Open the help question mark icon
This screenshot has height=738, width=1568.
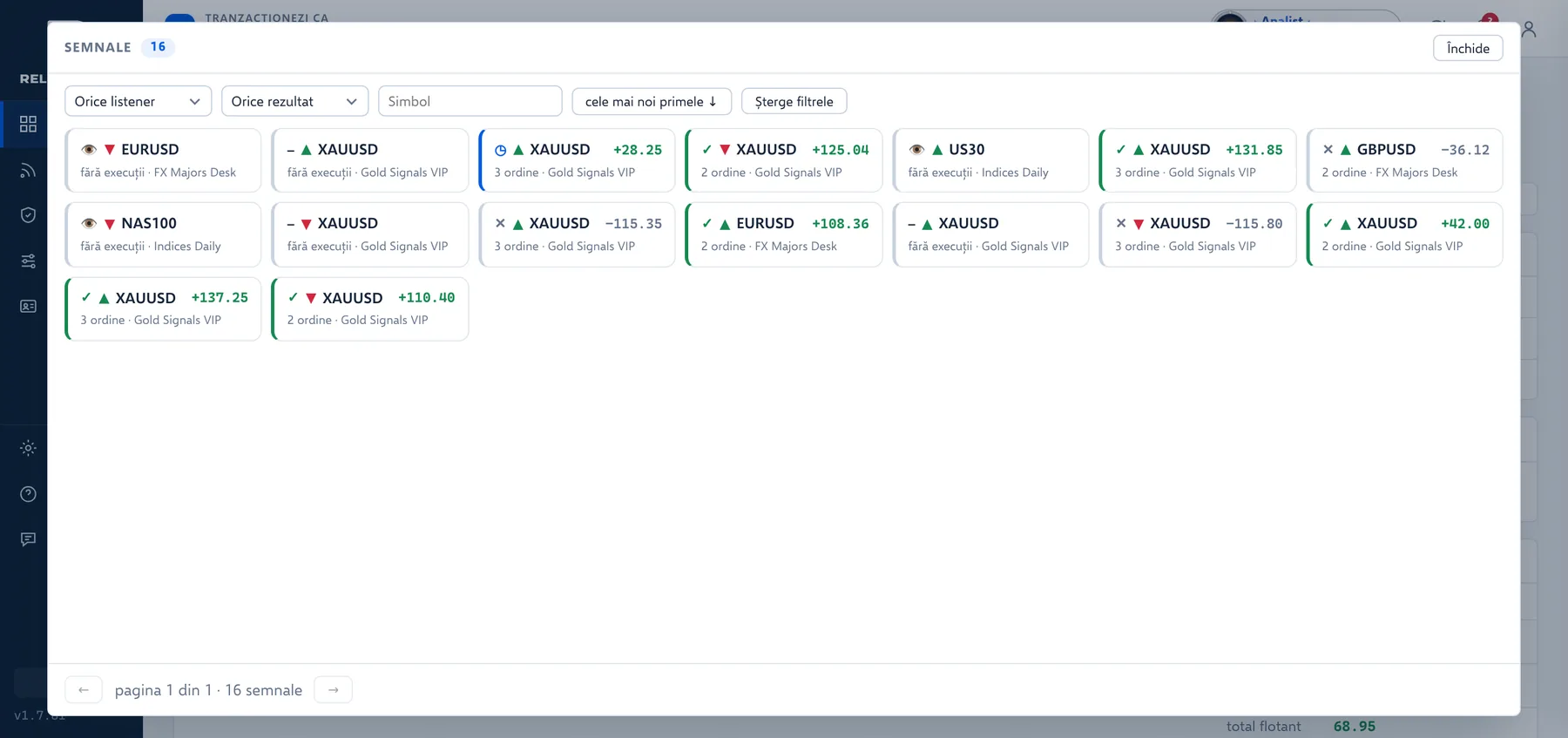pos(28,494)
